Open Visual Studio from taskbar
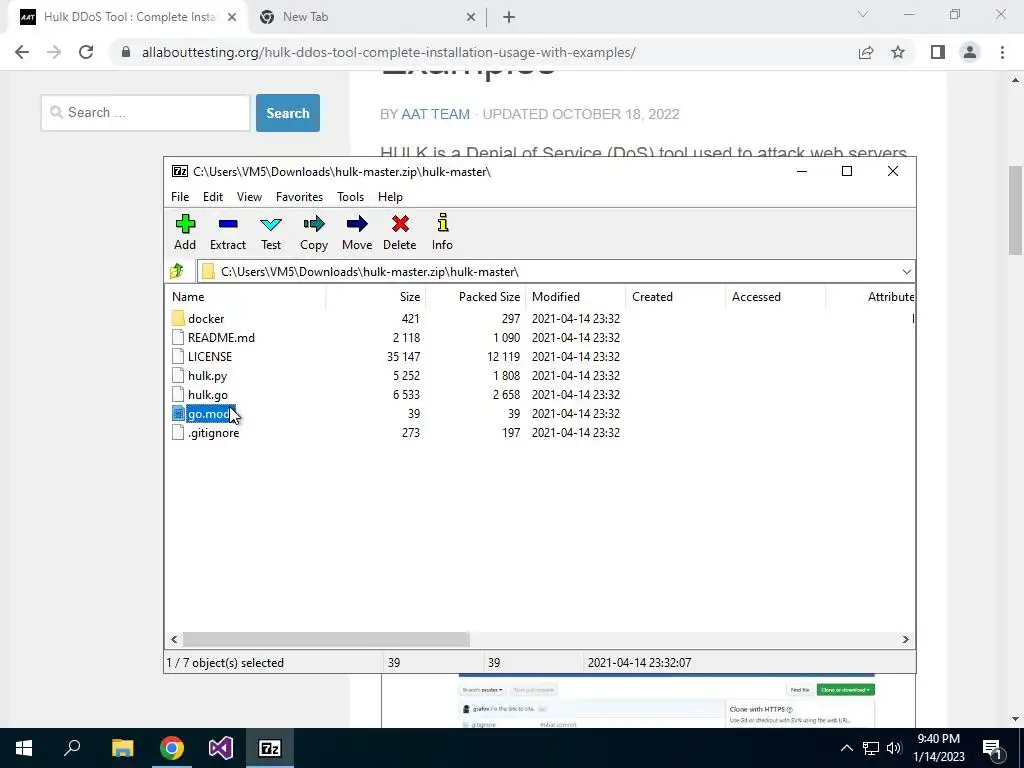This screenshot has height=768, width=1024. (221, 748)
